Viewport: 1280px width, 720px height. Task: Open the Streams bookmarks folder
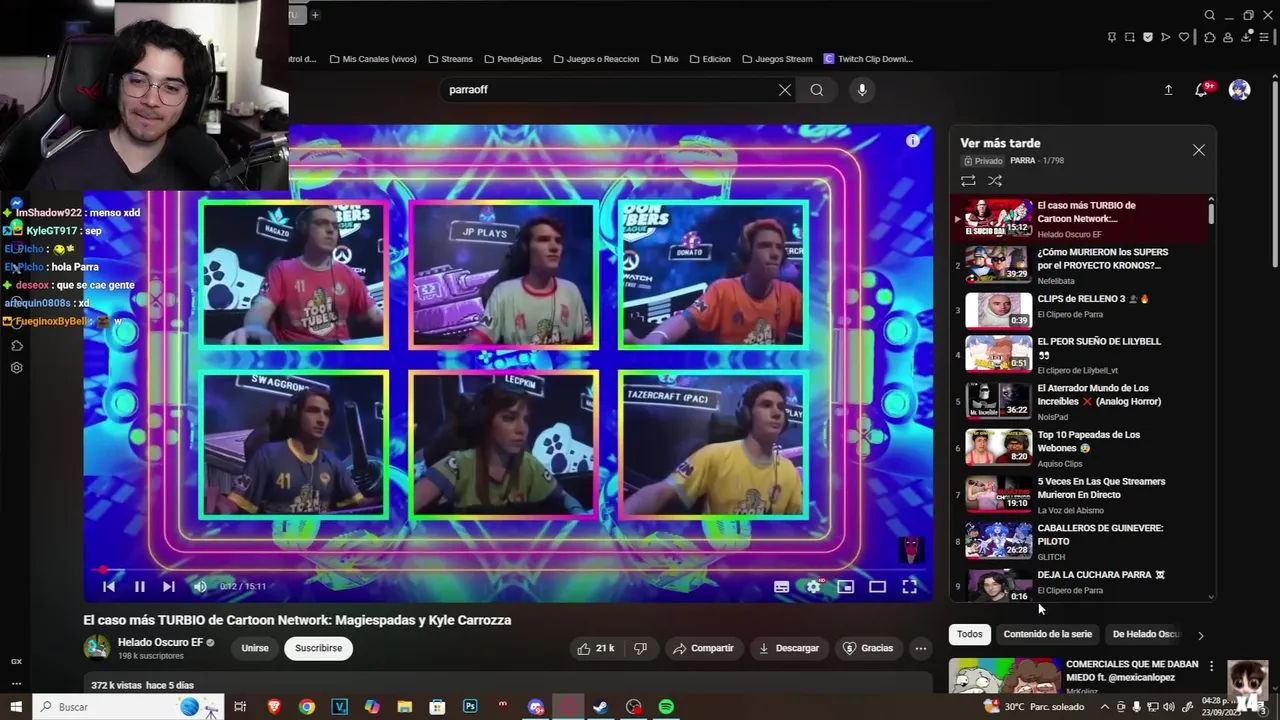[x=450, y=59]
